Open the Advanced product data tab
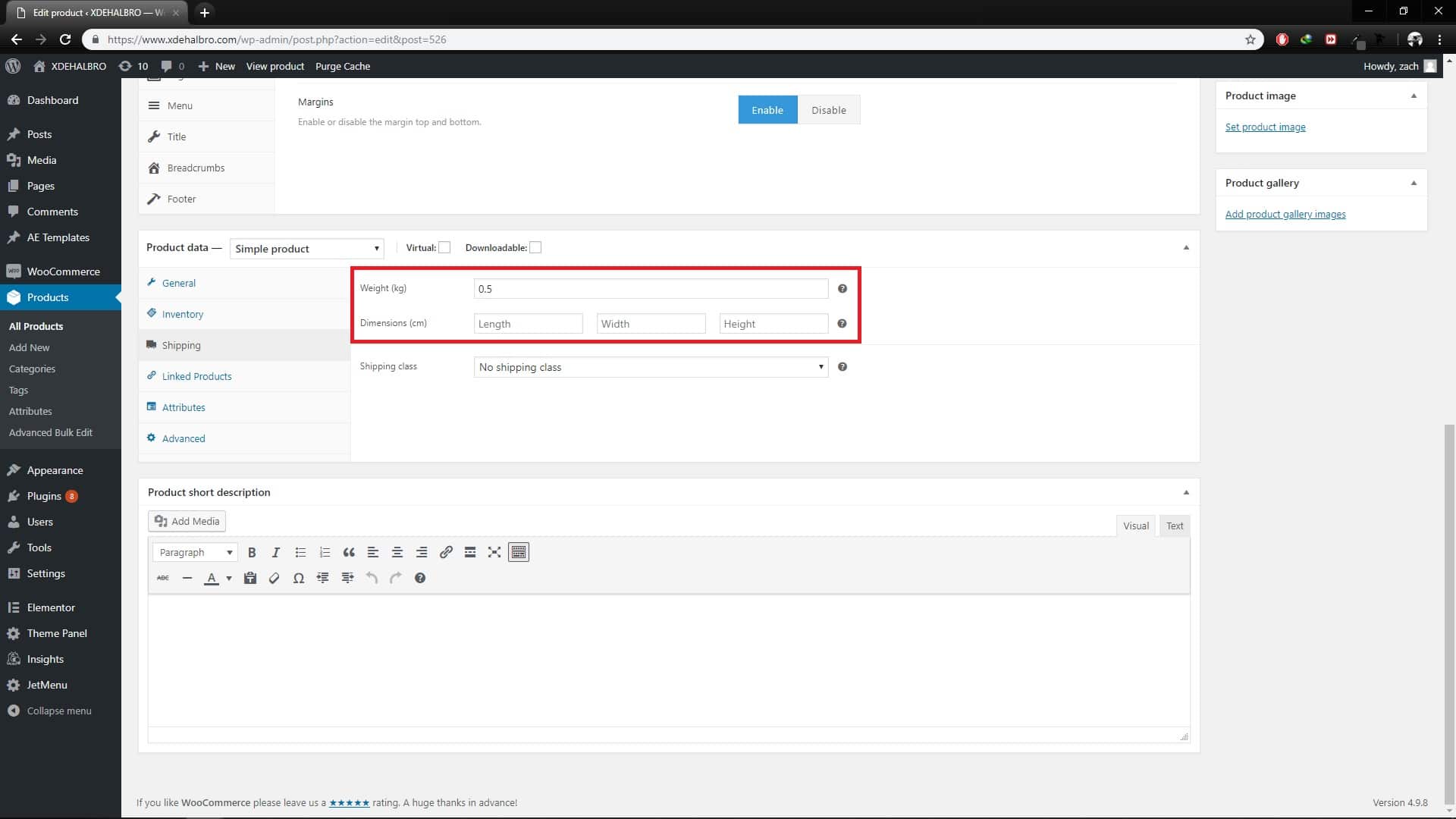The height and width of the screenshot is (819, 1456). coord(244,438)
